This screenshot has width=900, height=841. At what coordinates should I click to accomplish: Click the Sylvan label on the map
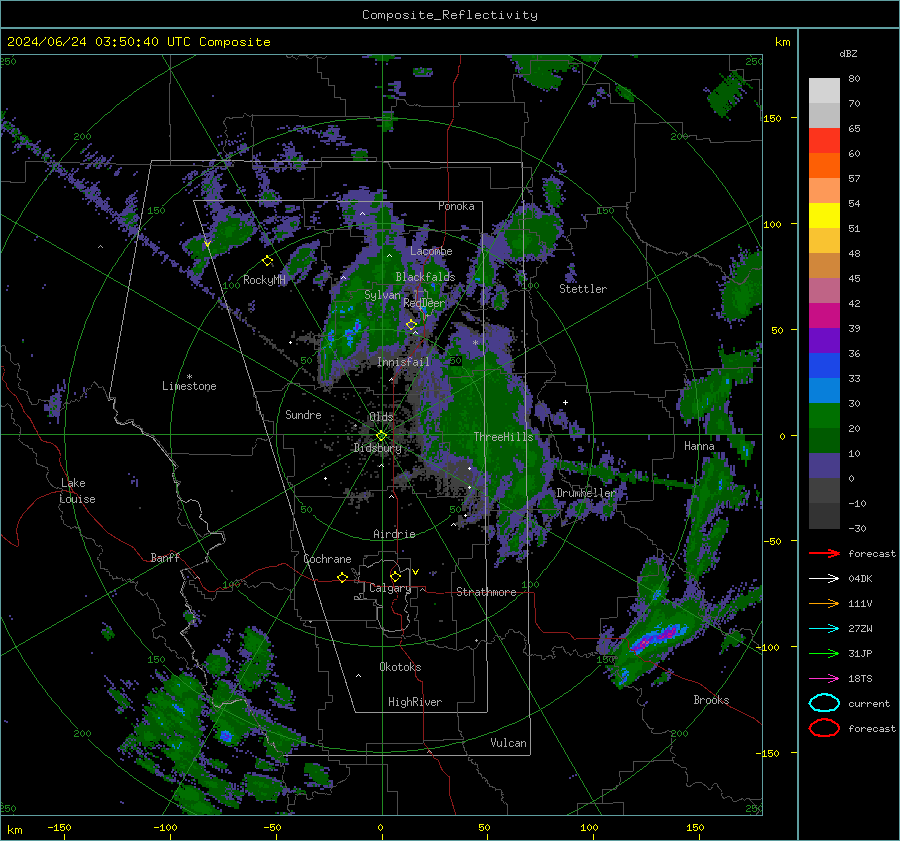point(382,295)
